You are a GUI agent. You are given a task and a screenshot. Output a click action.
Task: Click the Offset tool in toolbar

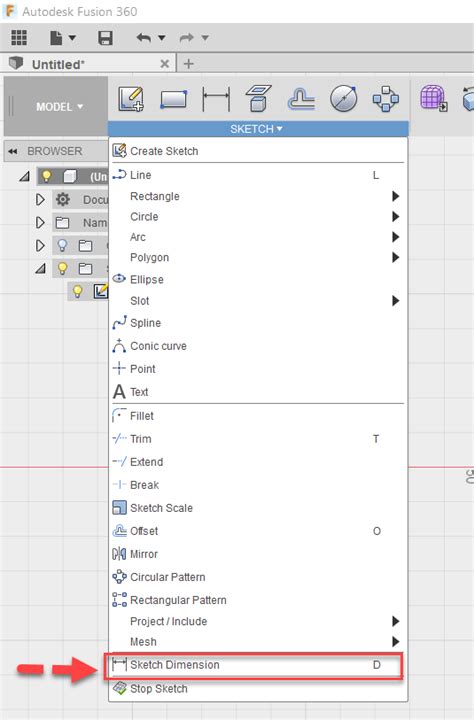pos(301,99)
